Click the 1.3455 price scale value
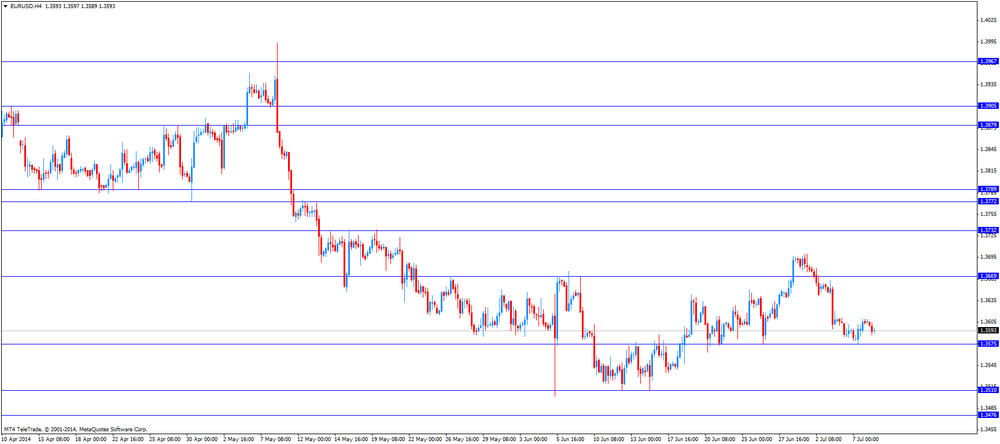This screenshot has width=1000, height=444. tap(989, 429)
